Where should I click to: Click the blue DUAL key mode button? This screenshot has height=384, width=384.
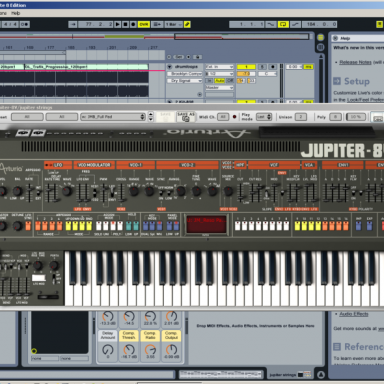[145, 226]
